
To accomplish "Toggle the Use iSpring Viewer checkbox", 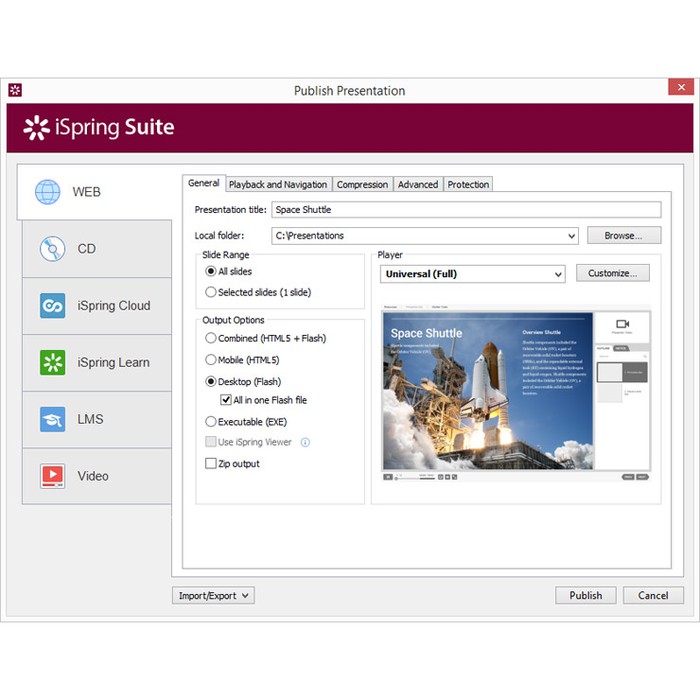I will 210,442.
